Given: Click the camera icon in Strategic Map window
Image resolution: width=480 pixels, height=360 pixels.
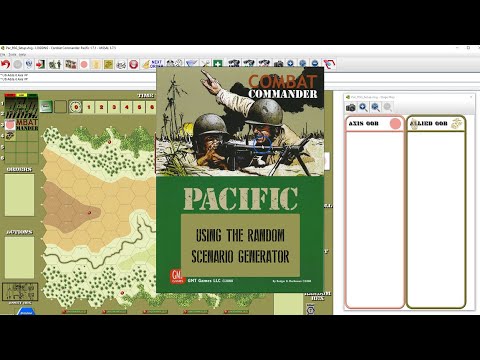Looking at the screenshot, I should 351,107.
